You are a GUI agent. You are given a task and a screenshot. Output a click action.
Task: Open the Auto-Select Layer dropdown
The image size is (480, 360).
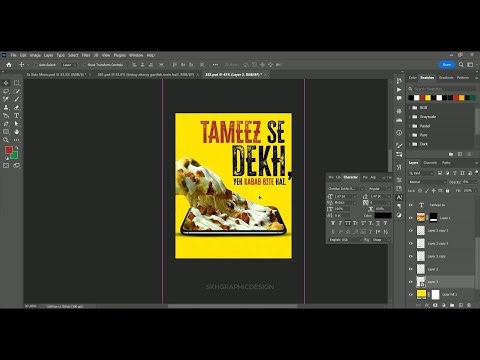(x=69, y=65)
